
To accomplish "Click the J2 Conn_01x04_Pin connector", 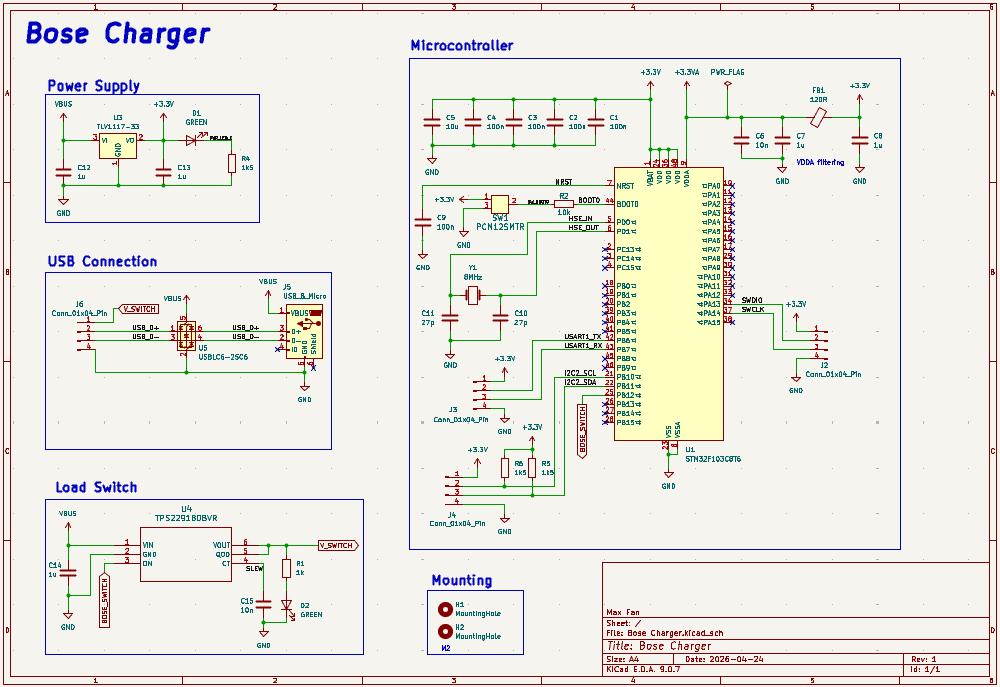I will click(x=820, y=344).
